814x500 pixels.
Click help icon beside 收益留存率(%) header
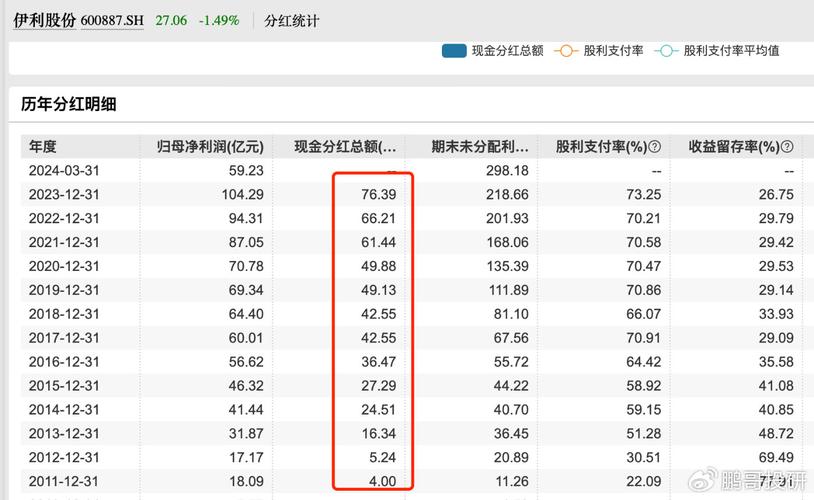click(786, 147)
